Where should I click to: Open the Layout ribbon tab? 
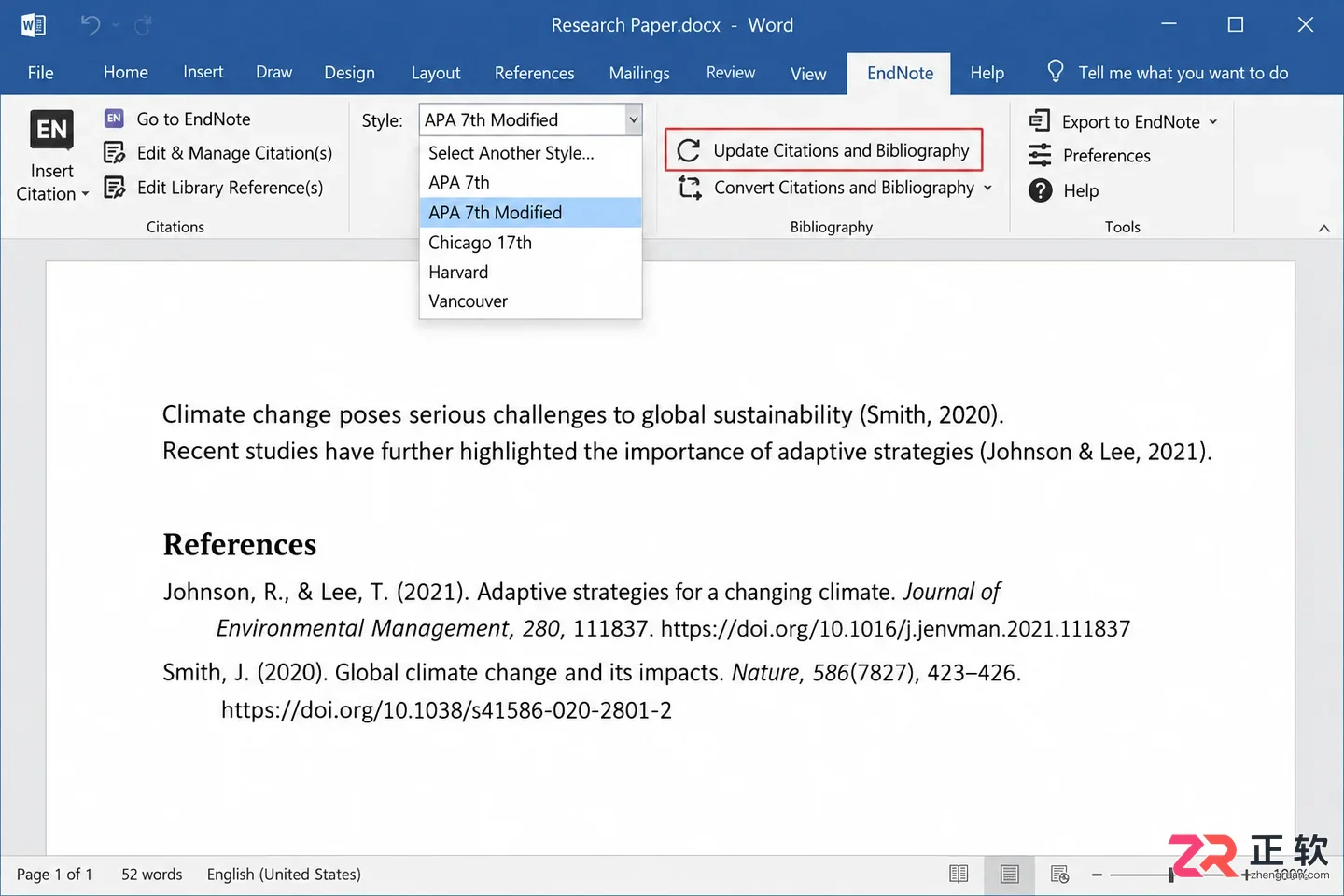point(435,73)
